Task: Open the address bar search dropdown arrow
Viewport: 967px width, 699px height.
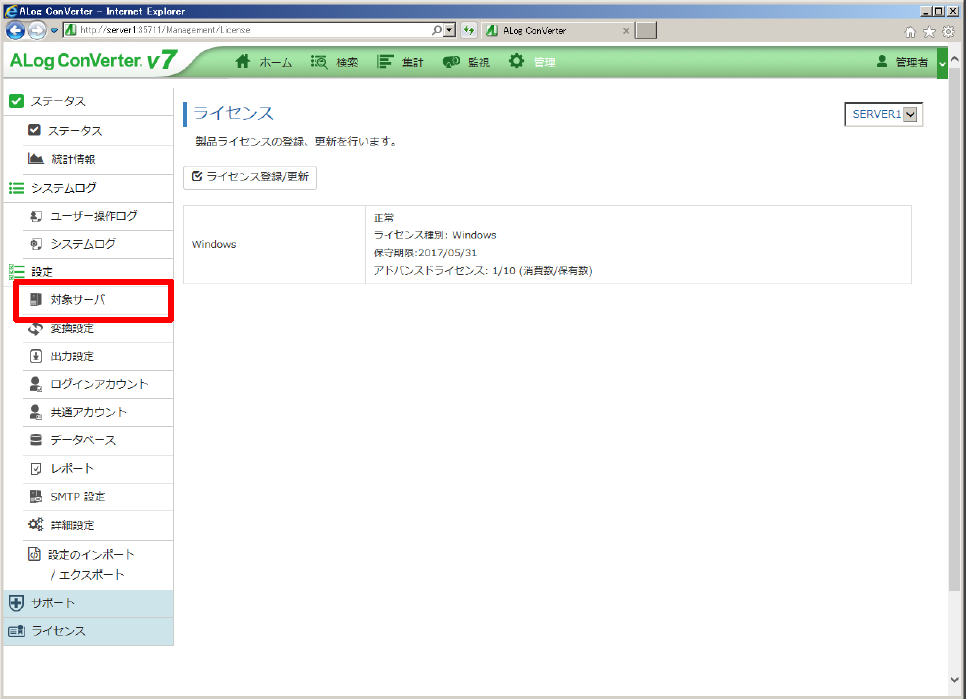Action: coord(450,30)
